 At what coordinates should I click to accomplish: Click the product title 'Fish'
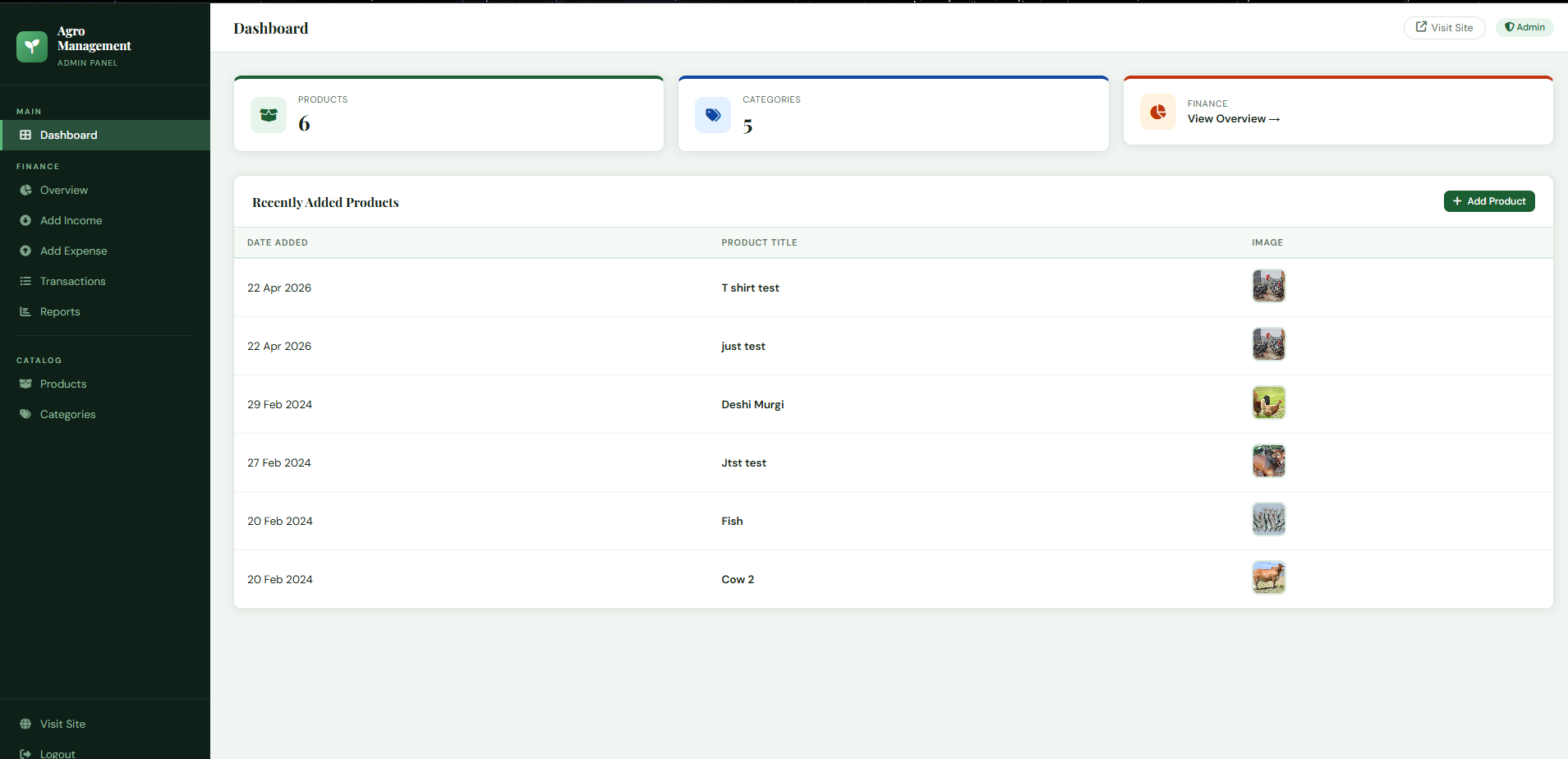[x=732, y=521]
